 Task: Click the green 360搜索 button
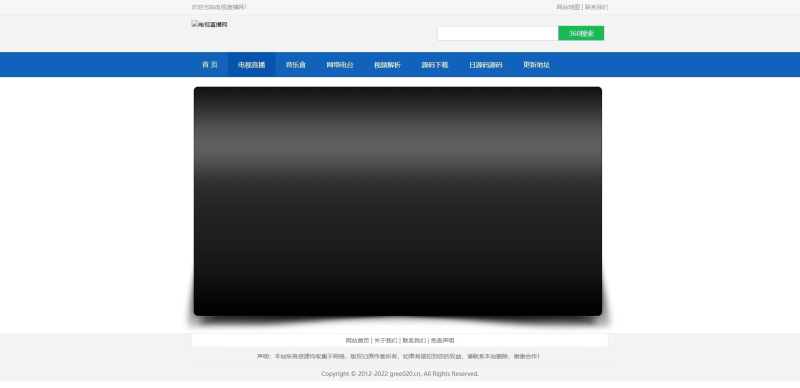[581, 33]
